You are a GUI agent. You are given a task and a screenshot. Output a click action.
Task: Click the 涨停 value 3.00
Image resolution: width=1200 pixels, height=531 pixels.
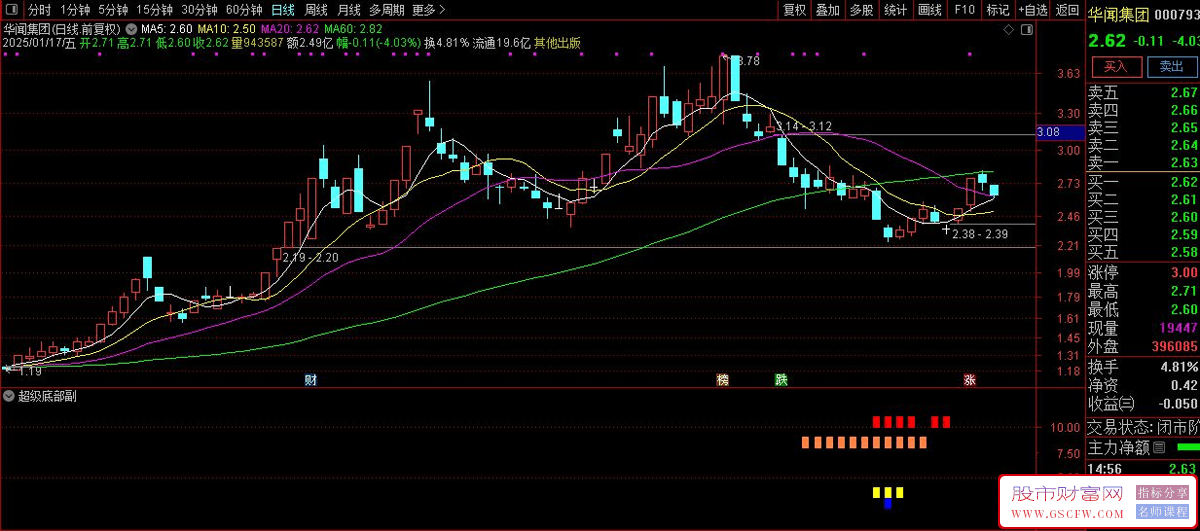[1184, 273]
